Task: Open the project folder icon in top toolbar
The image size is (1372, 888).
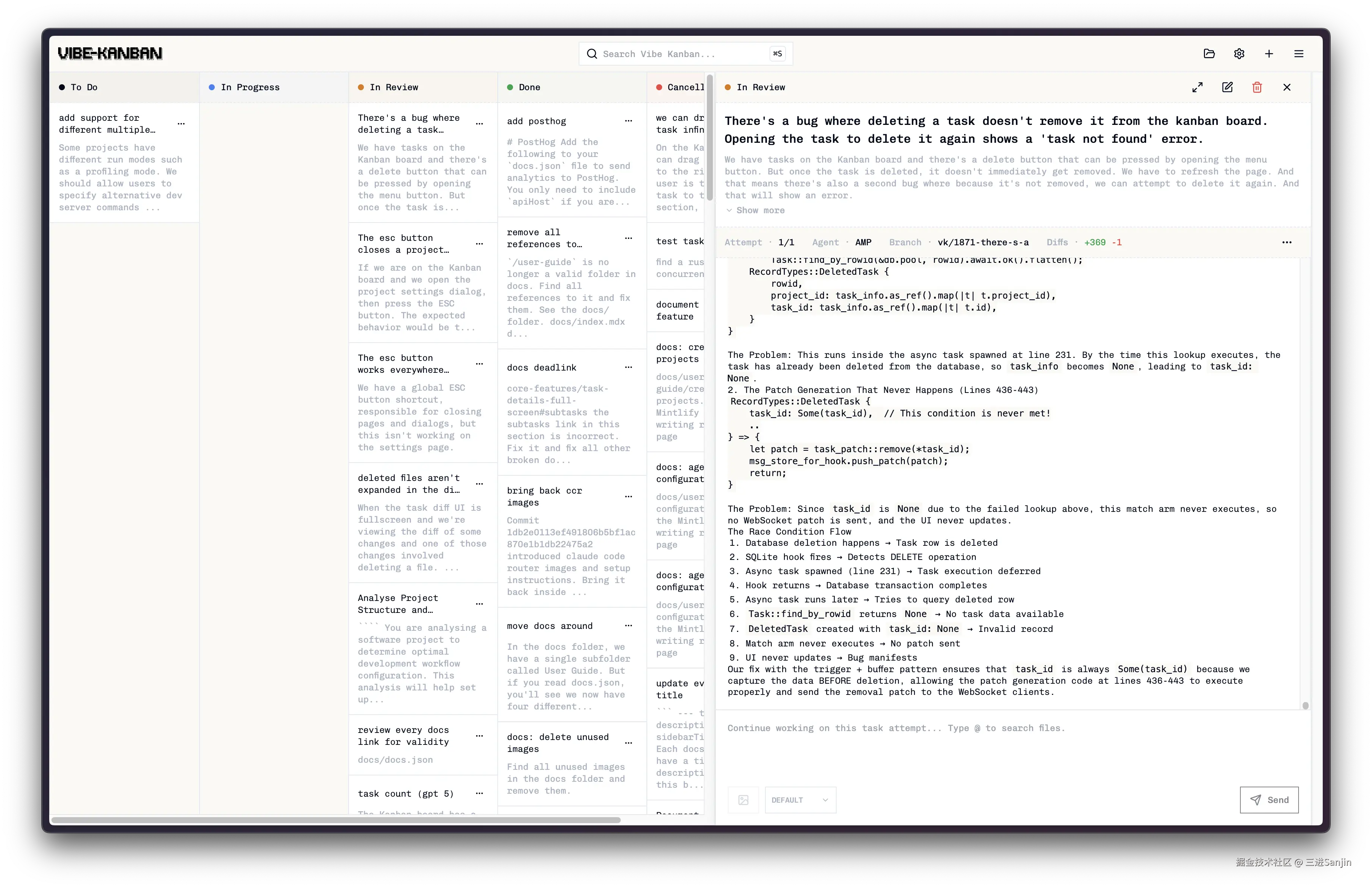Action: [1209, 53]
